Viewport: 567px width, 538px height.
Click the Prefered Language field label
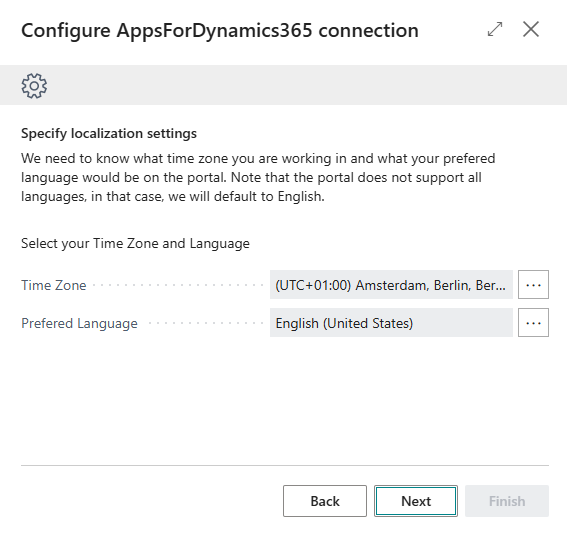tap(80, 323)
